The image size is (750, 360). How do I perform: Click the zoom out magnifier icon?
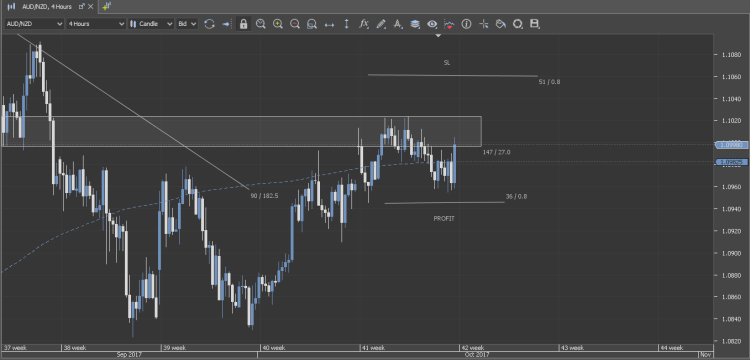click(x=295, y=24)
